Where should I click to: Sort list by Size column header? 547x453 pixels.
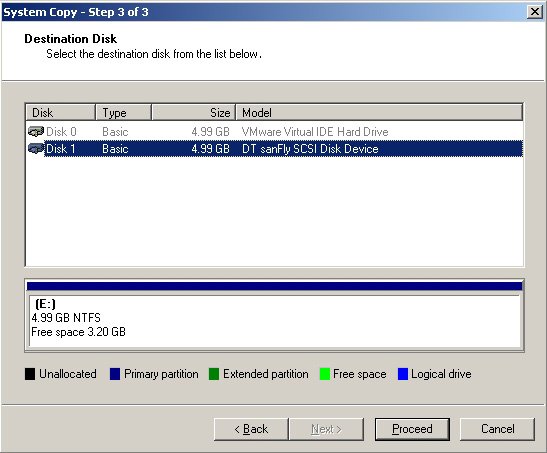tap(194, 112)
